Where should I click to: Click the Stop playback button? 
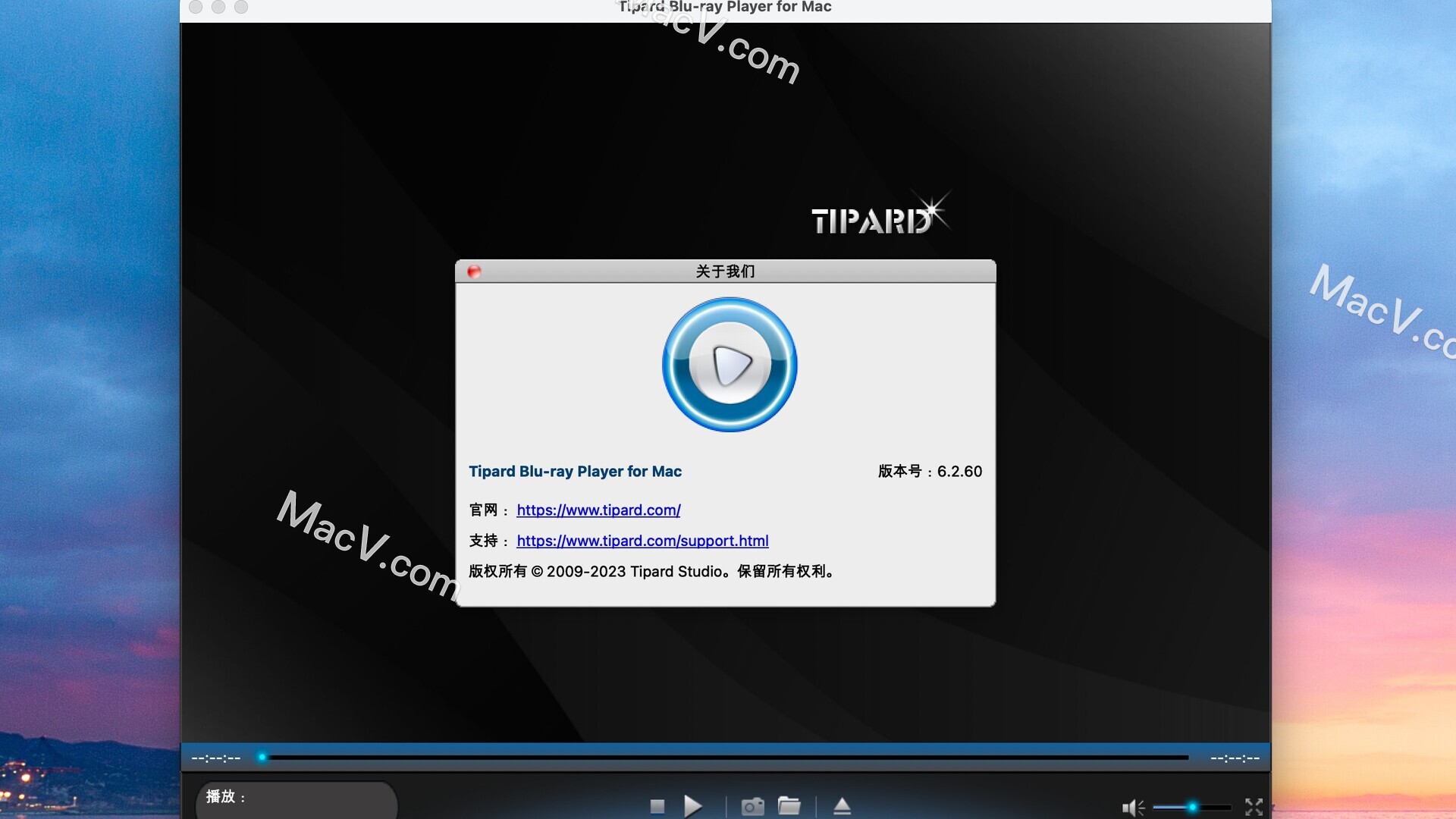[657, 806]
